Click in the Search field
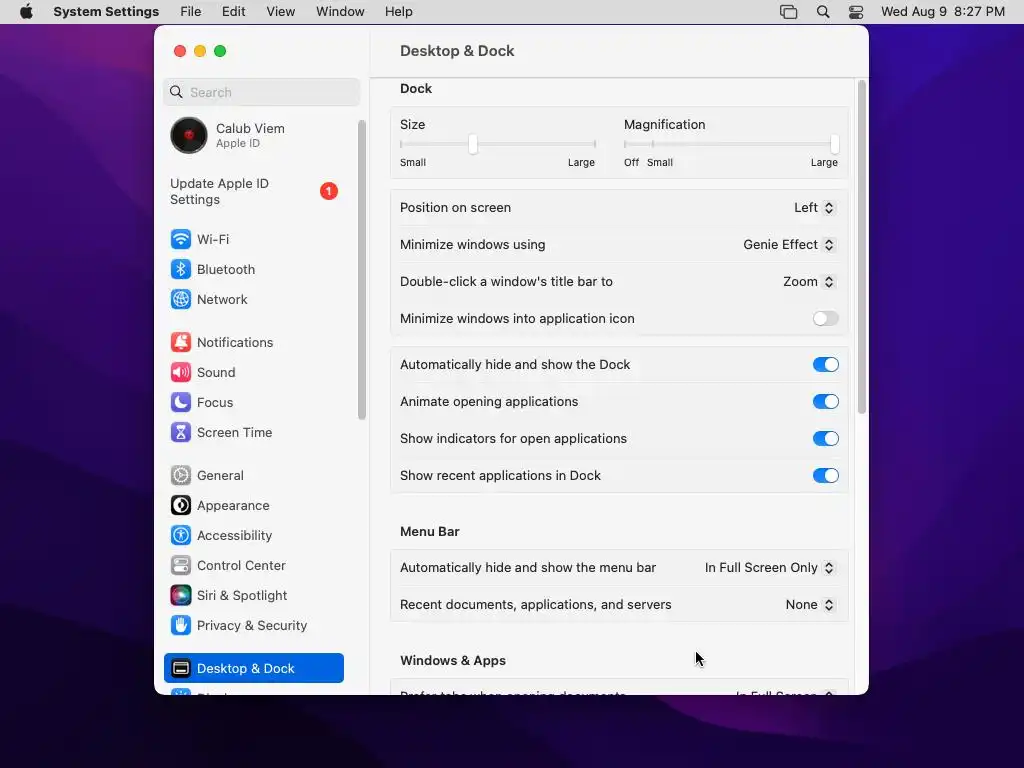 click(x=261, y=92)
